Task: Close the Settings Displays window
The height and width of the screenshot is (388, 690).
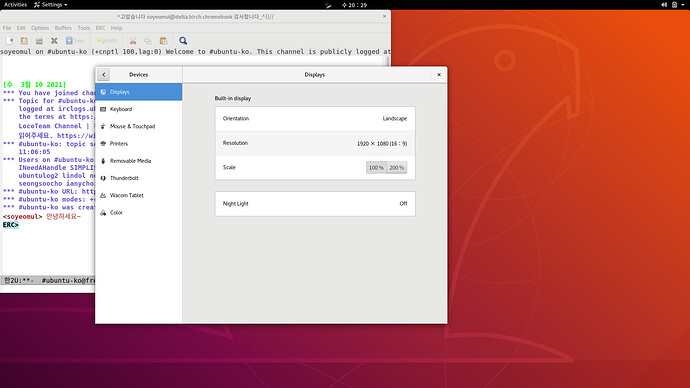Action: (x=439, y=74)
